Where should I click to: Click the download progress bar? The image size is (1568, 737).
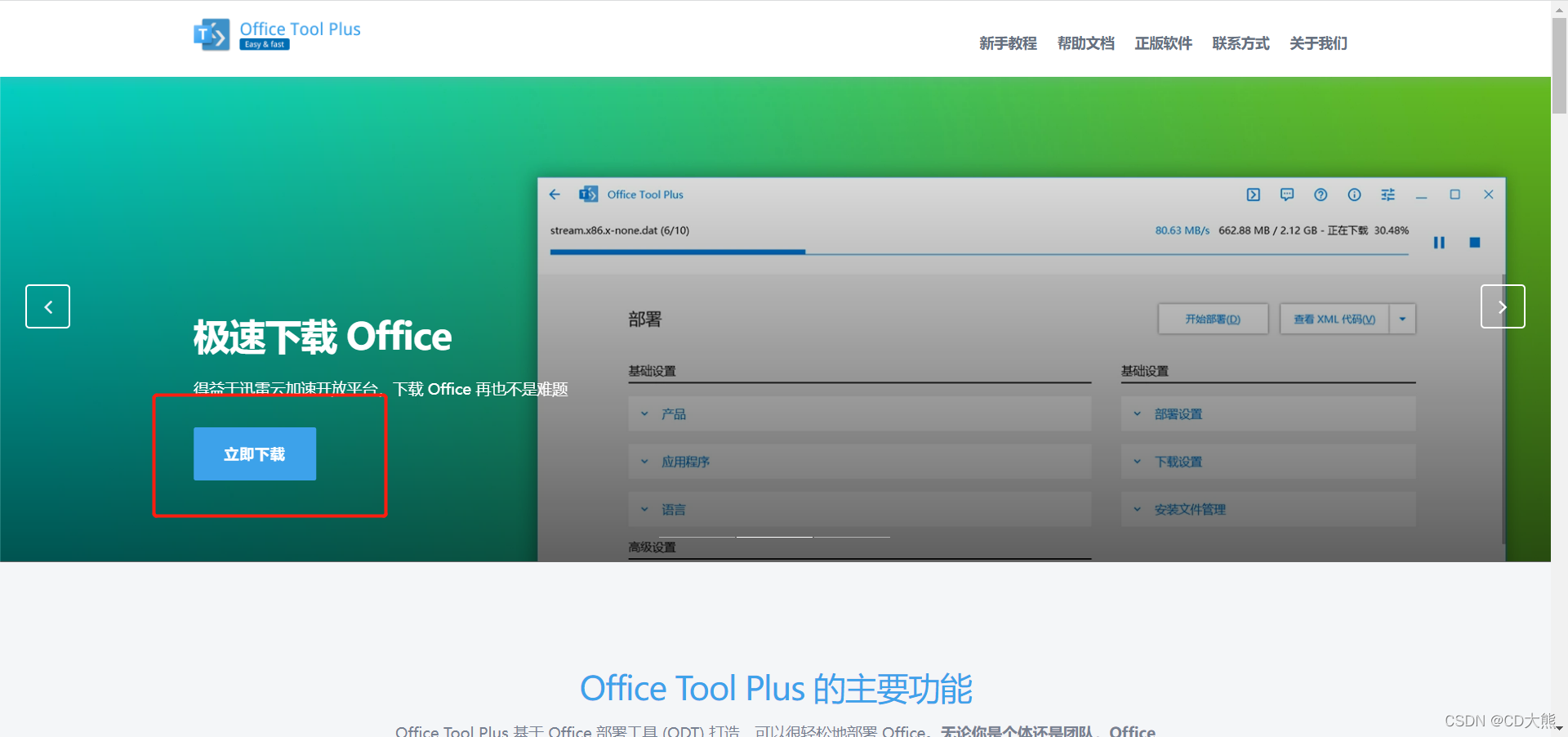(979, 252)
